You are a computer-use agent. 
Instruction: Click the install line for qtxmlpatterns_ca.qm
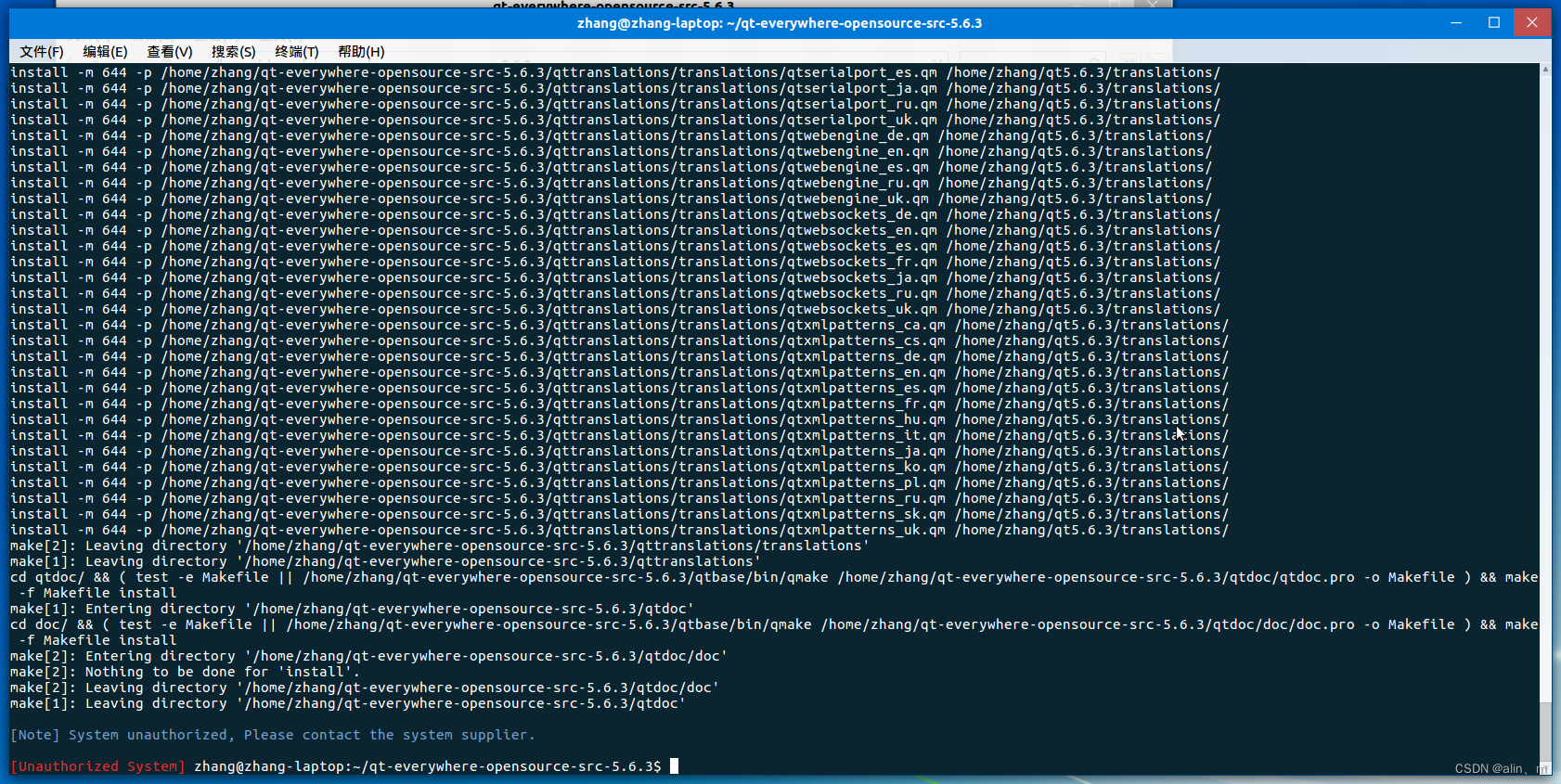point(620,325)
